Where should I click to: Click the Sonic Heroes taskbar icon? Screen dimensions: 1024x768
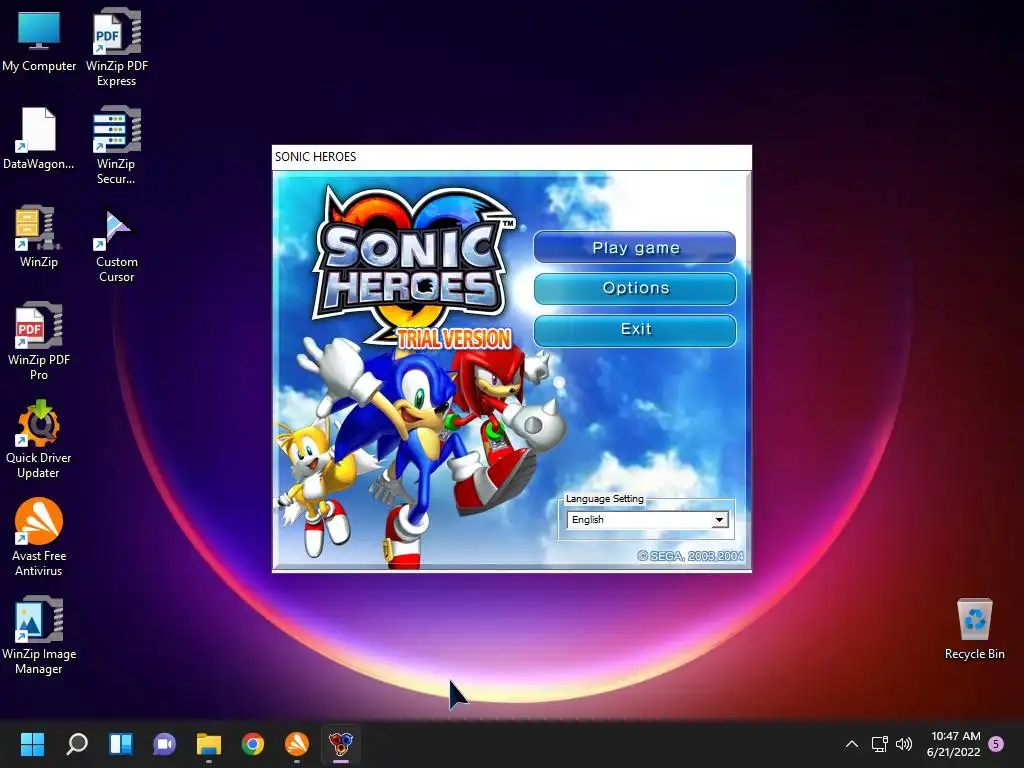341,744
